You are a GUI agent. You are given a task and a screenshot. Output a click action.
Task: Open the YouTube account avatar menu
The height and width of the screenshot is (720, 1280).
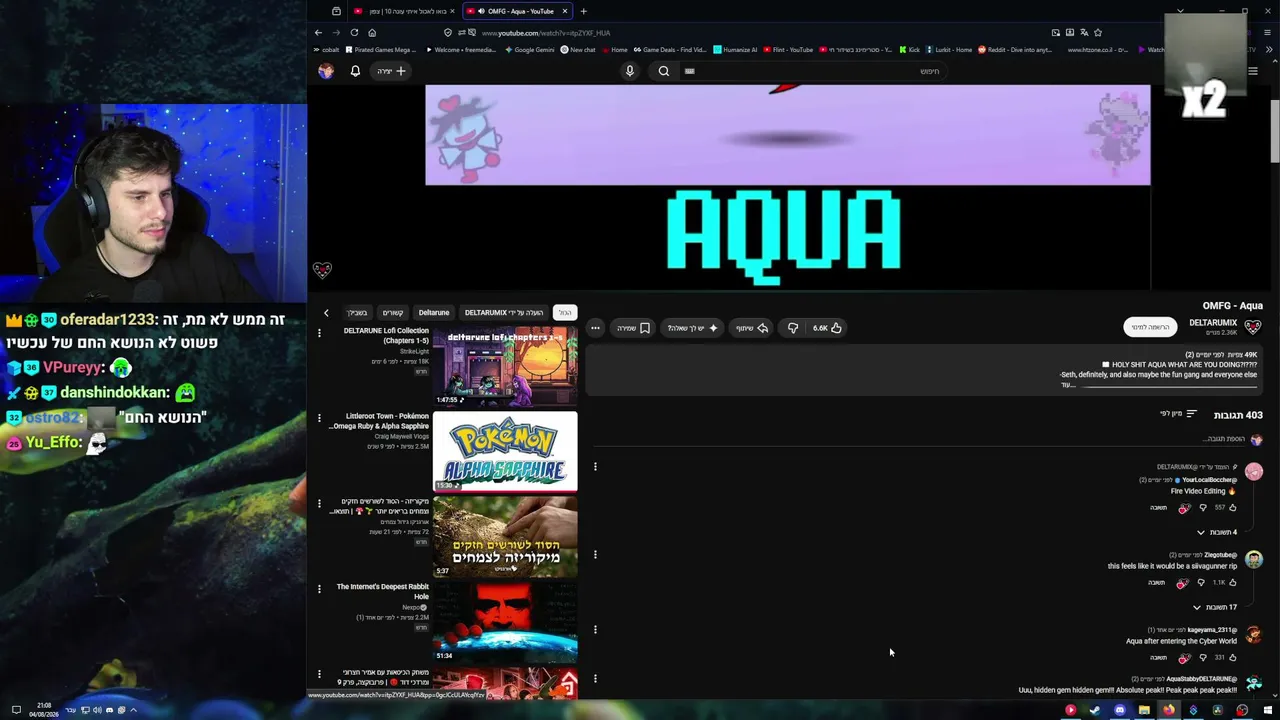[x=326, y=71]
